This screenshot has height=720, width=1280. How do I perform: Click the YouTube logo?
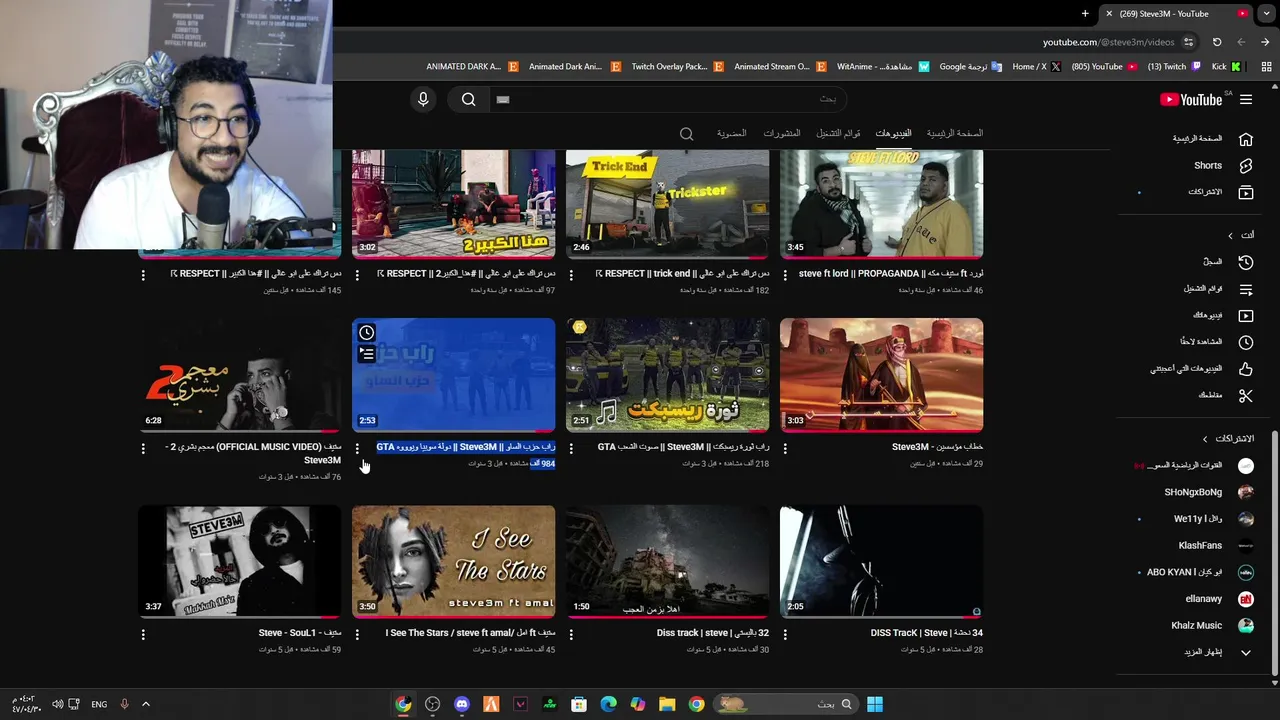pos(1191,99)
